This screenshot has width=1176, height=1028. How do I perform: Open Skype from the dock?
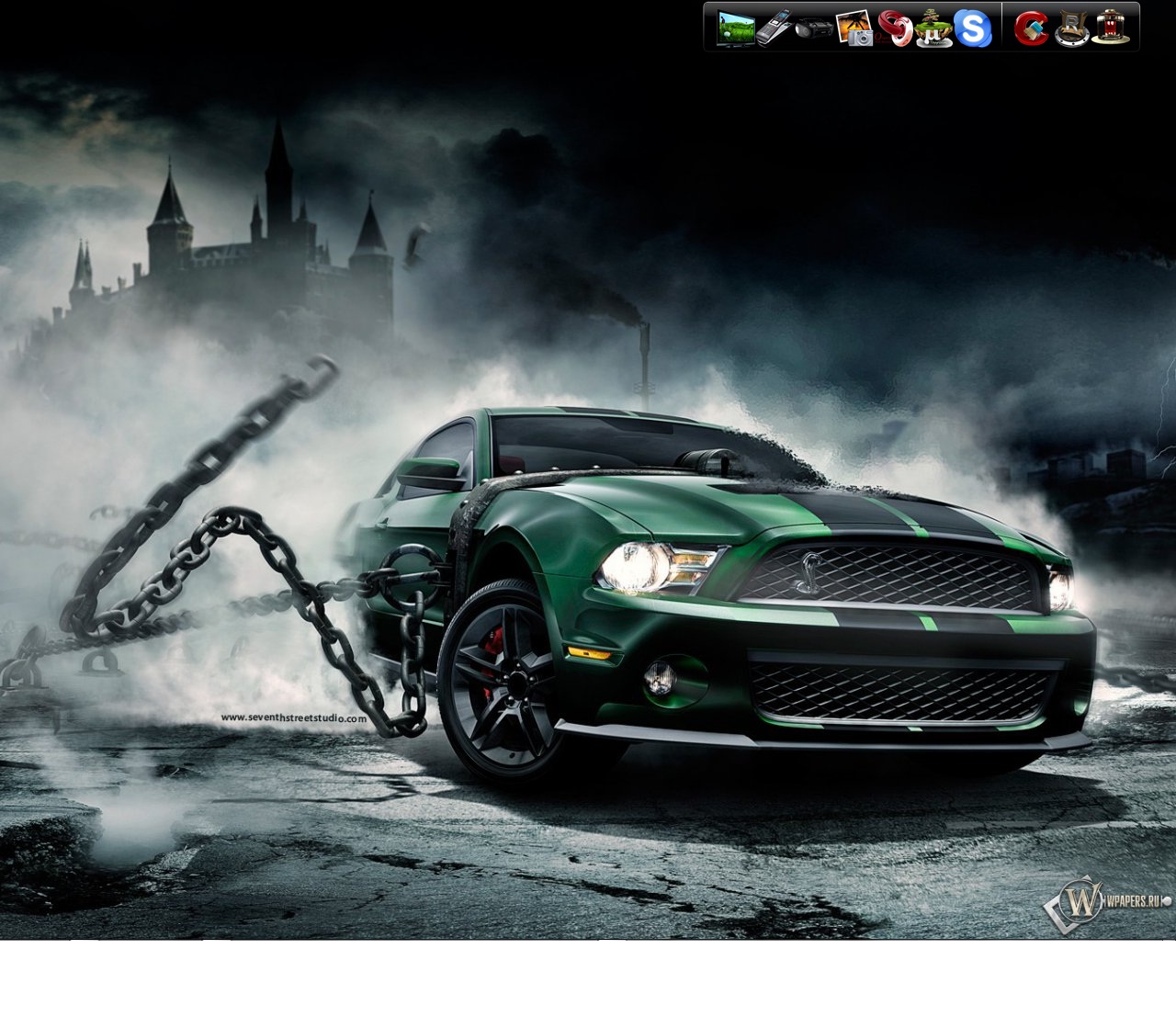pos(972,28)
